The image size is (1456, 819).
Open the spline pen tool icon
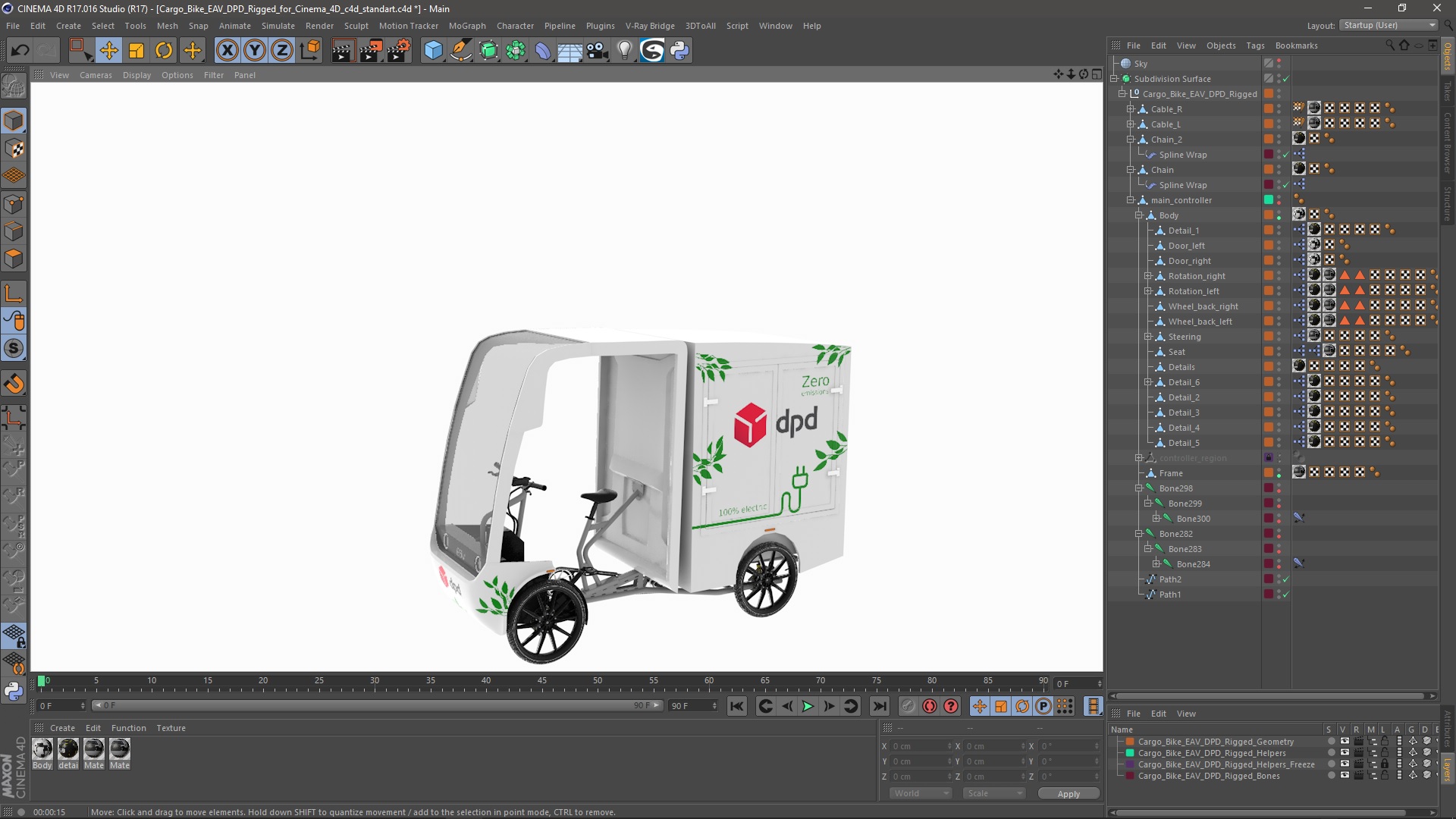click(461, 51)
